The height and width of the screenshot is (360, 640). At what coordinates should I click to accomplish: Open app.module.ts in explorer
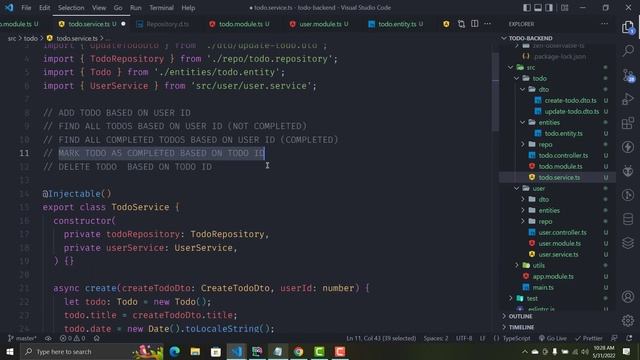click(553, 276)
